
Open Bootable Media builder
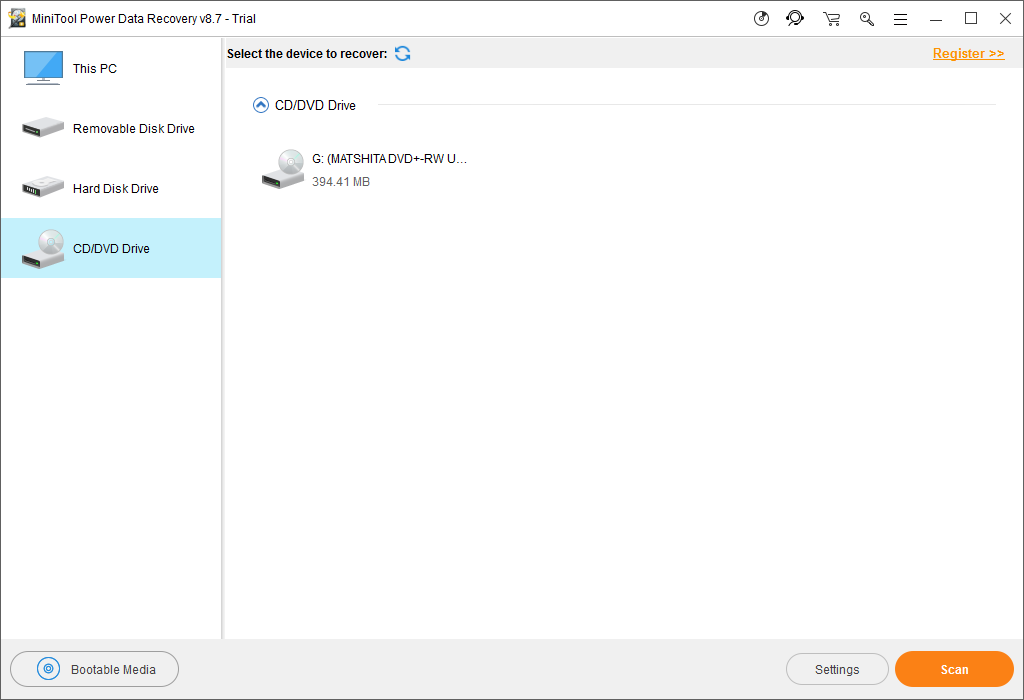(95, 669)
